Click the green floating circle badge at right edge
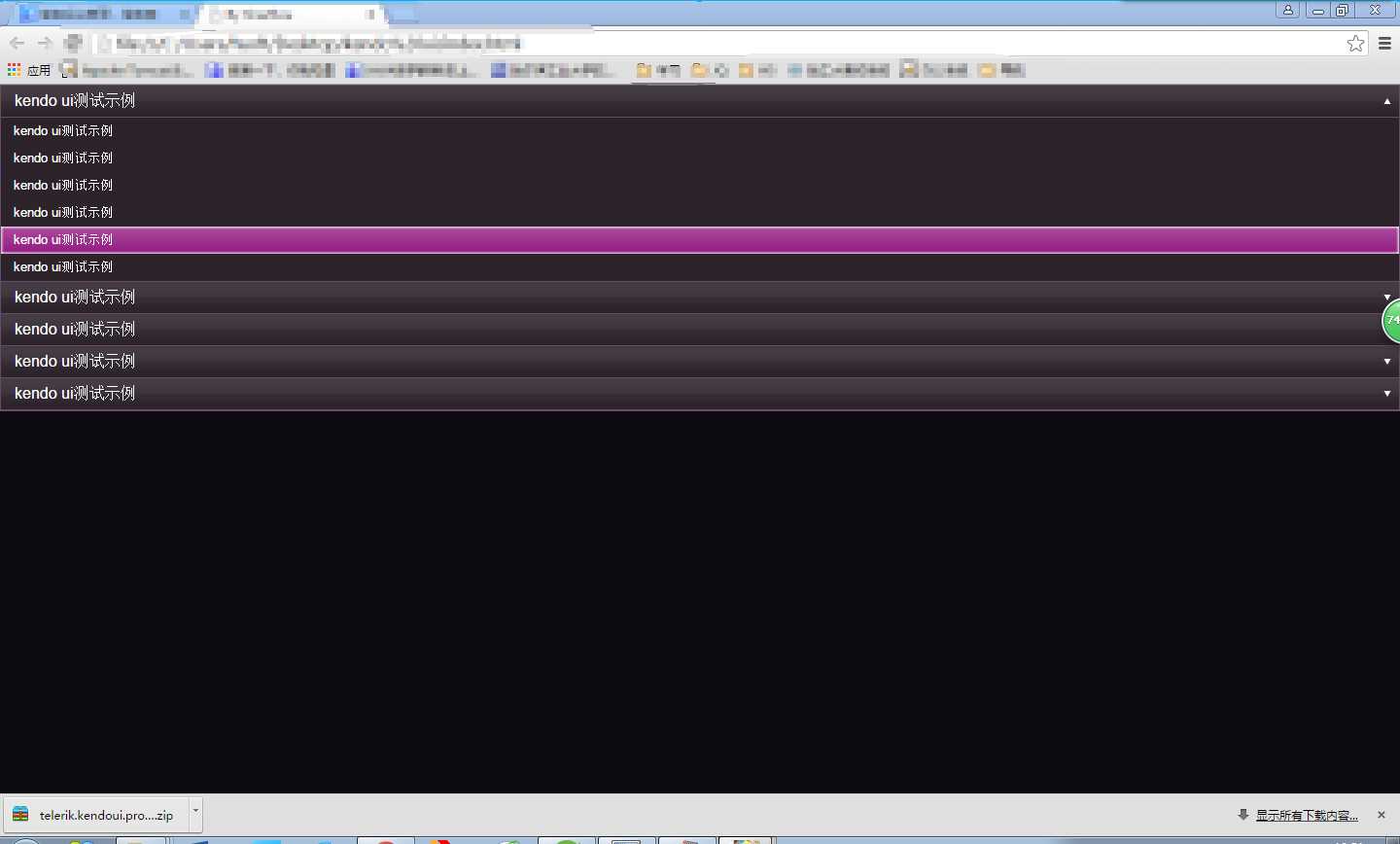This screenshot has width=1400, height=844. pos(1391,321)
